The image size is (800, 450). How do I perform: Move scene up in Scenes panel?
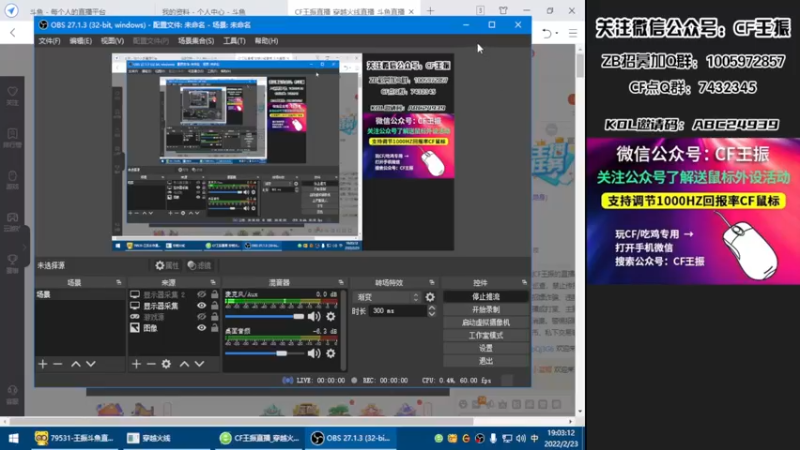pyautogui.click(x=76, y=364)
